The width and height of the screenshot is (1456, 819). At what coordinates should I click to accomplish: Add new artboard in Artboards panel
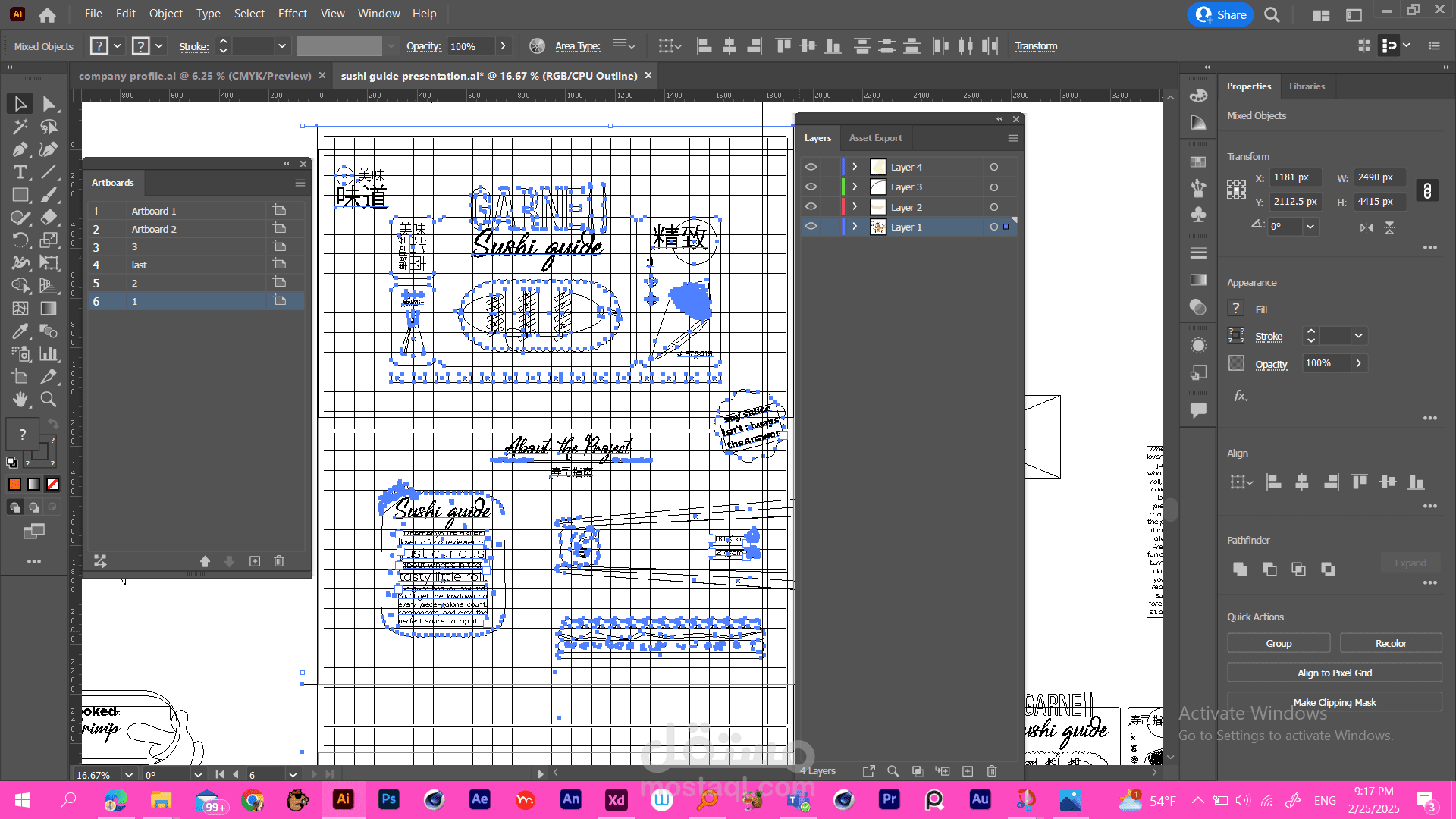(255, 561)
